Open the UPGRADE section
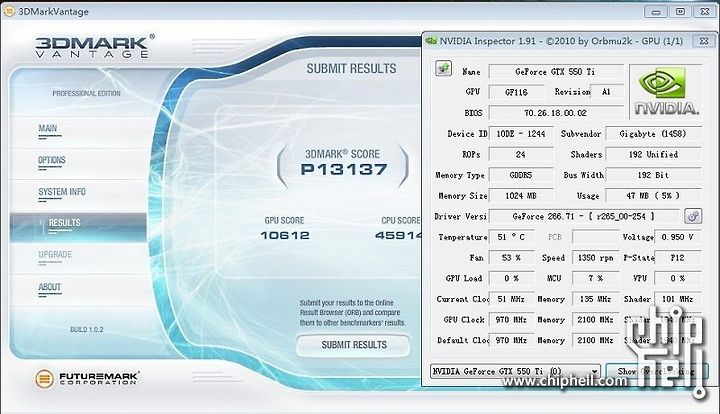This screenshot has height=414, width=720. tap(55, 254)
